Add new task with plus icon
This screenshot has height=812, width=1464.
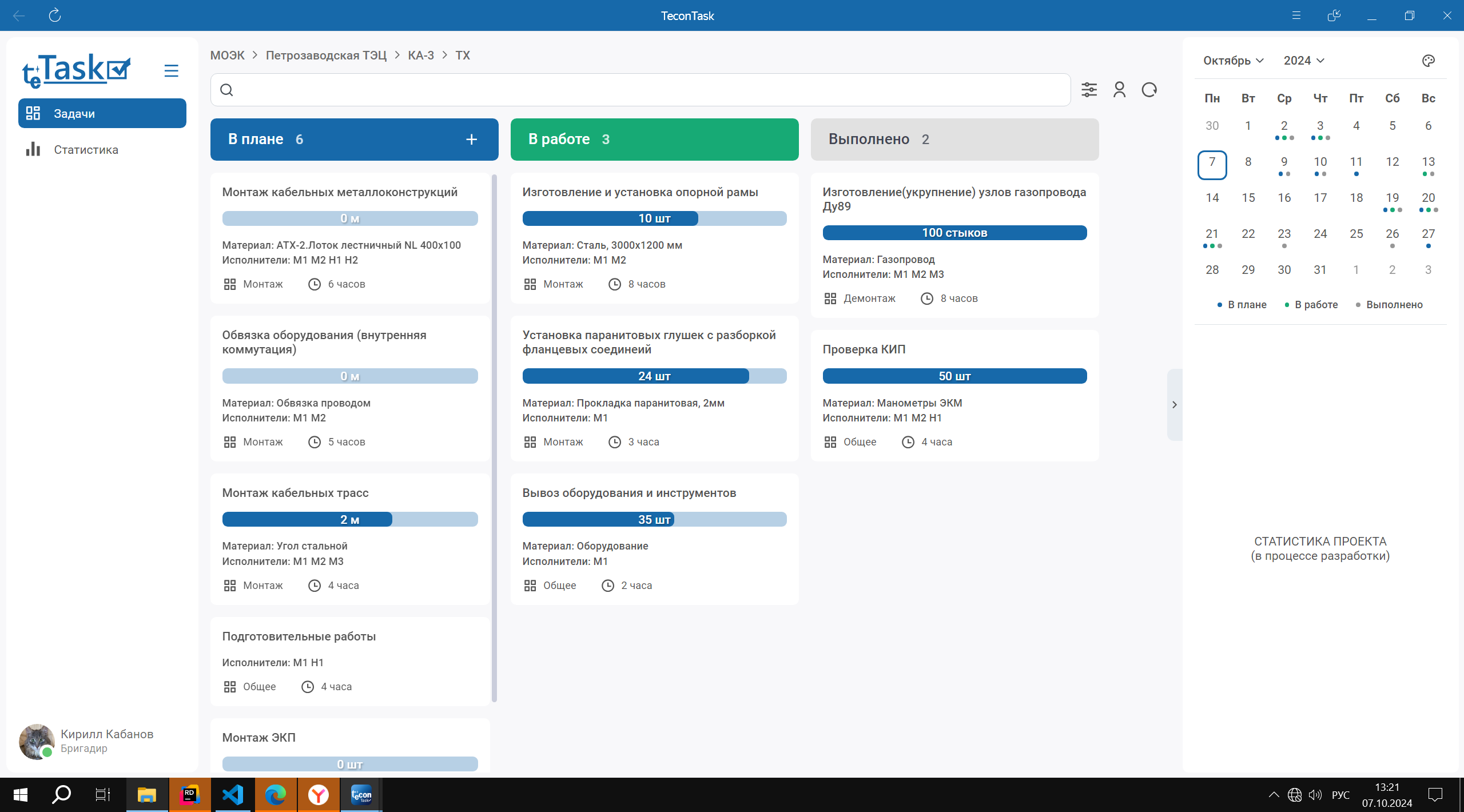pyautogui.click(x=471, y=140)
